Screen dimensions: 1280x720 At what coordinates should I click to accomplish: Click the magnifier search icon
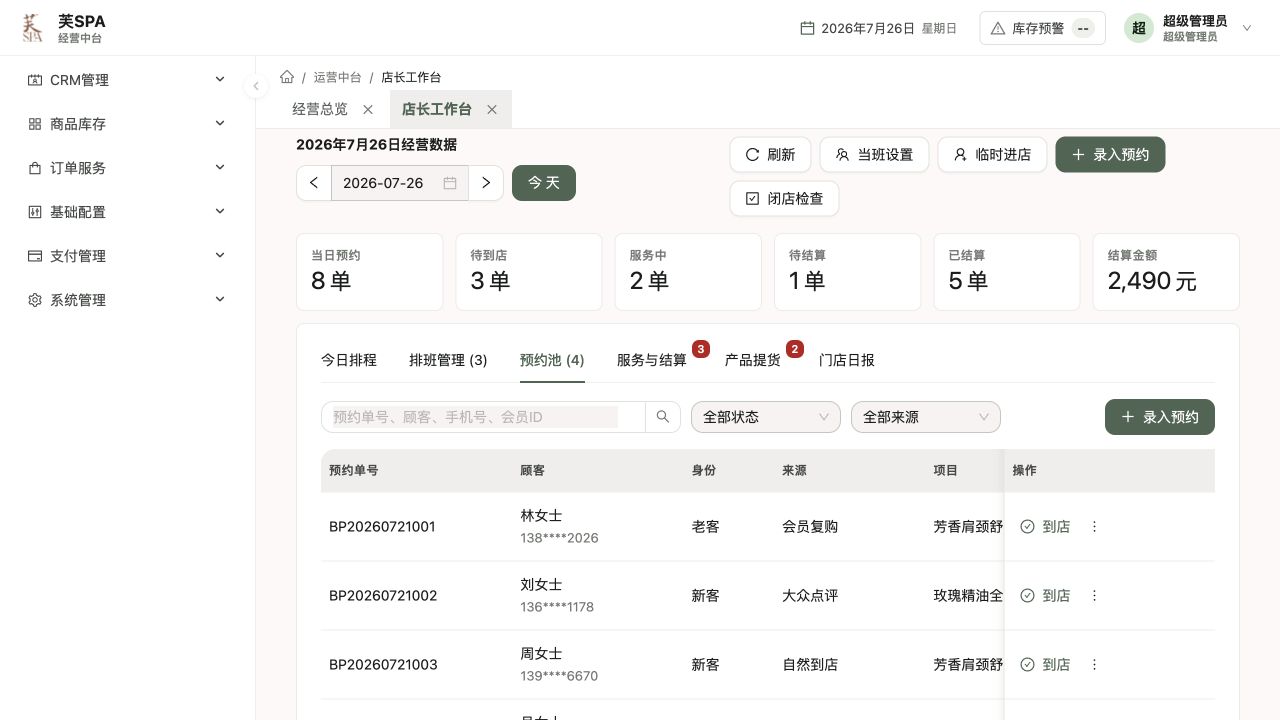663,417
